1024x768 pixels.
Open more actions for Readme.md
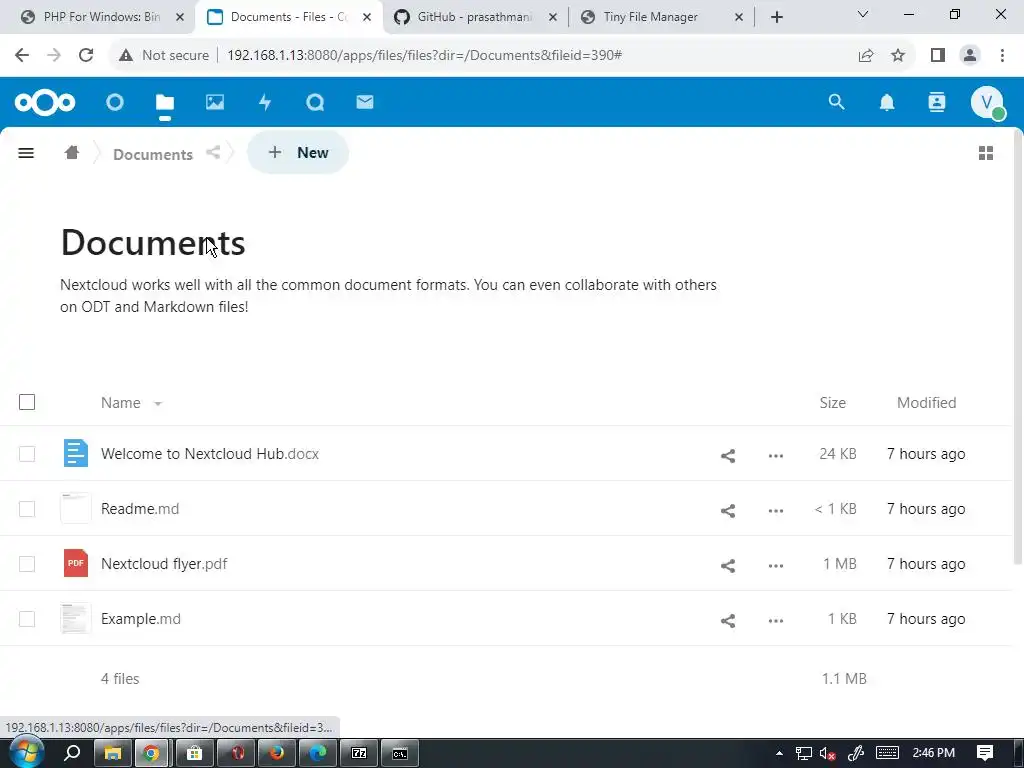pyautogui.click(x=775, y=511)
